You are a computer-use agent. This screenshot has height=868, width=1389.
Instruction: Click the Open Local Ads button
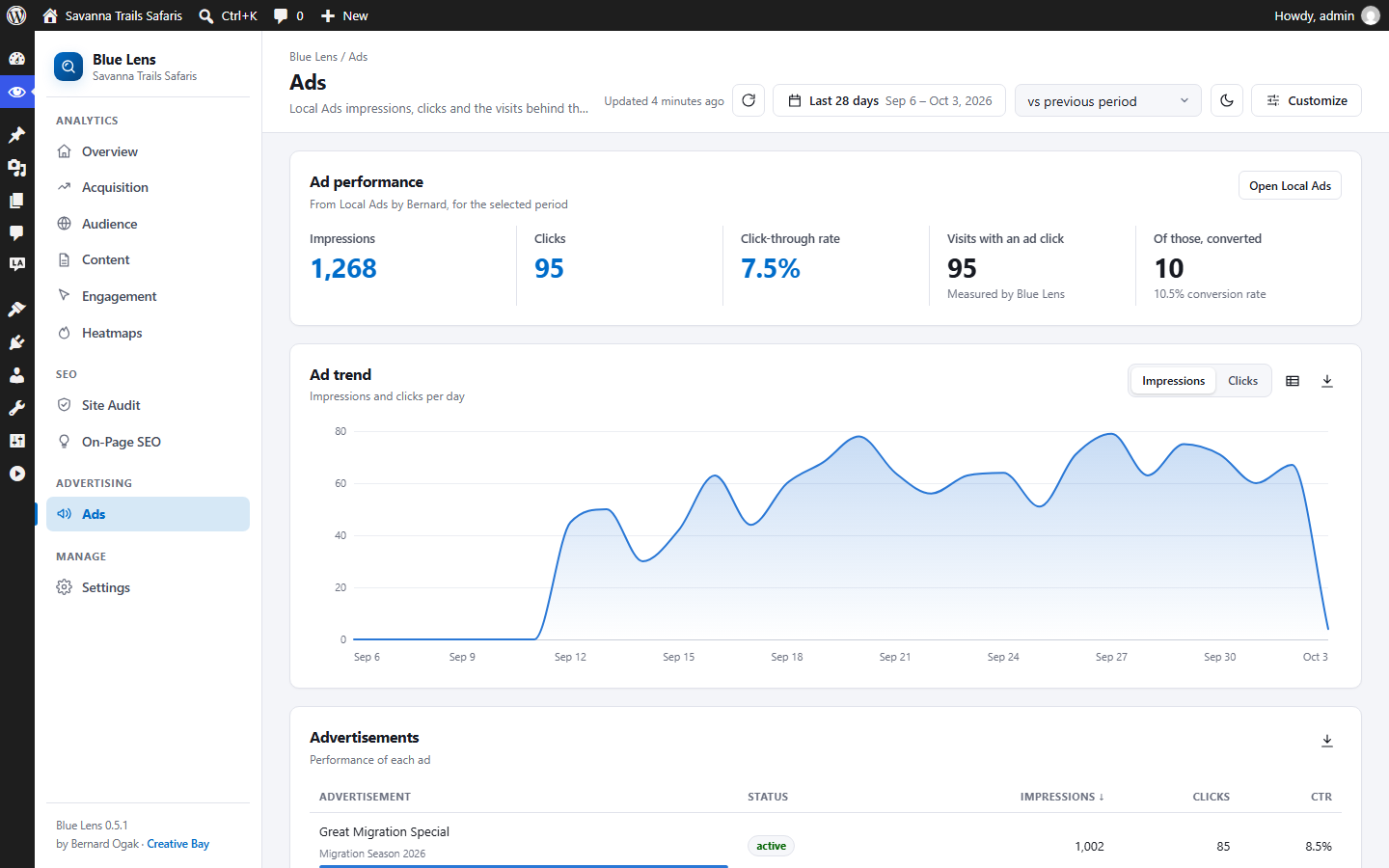[x=1290, y=186]
